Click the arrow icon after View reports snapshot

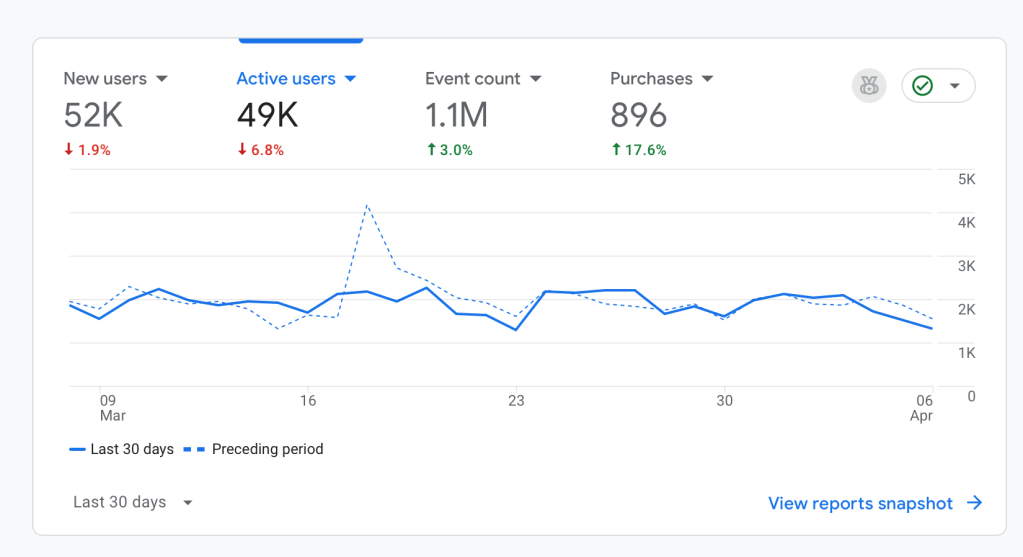coord(974,503)
